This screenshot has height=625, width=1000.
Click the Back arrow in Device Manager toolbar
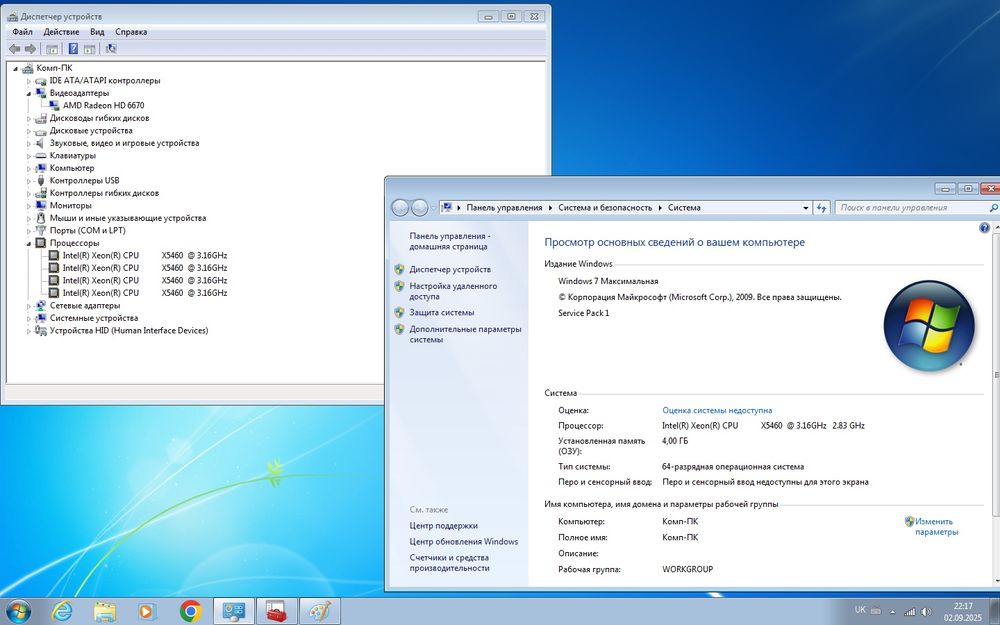(14, 48)
